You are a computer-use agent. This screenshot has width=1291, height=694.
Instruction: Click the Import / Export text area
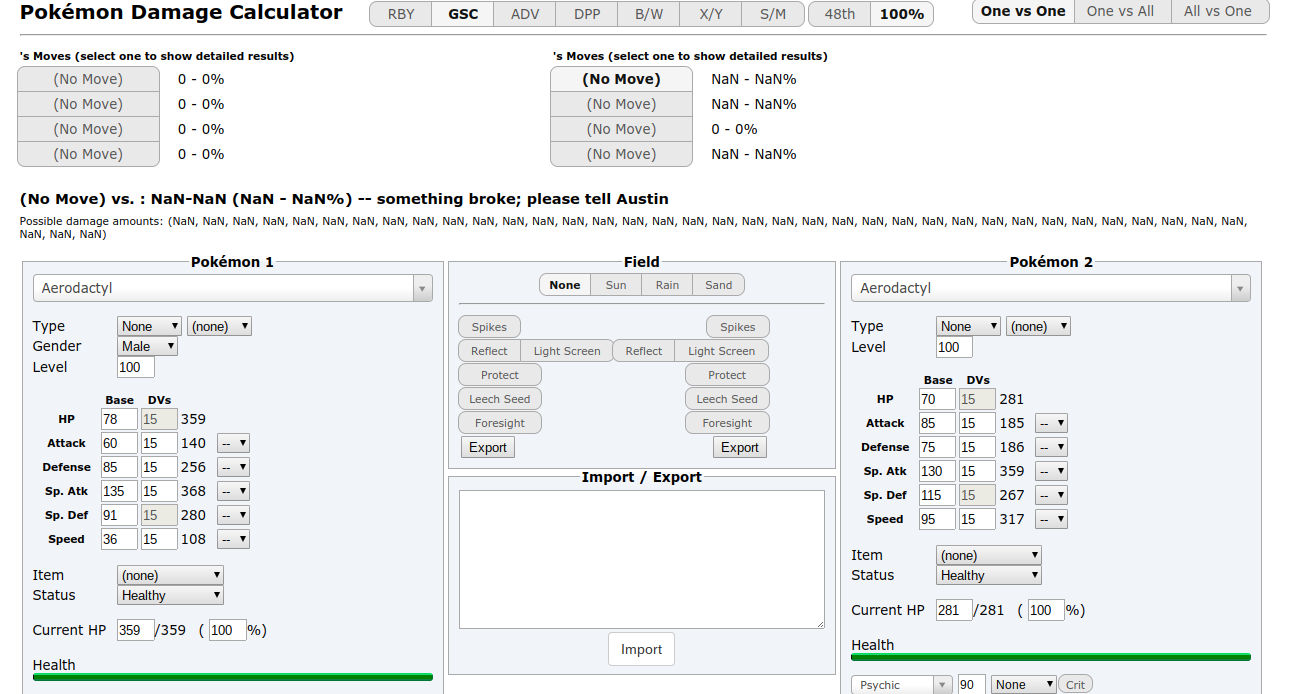click(642, 559)
